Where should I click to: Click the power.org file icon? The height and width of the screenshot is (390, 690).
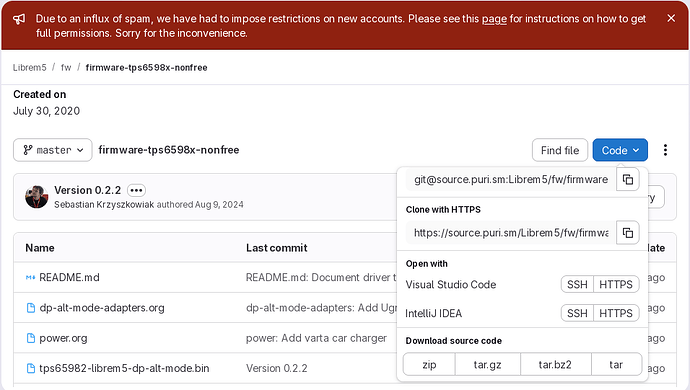pos(31,338)
